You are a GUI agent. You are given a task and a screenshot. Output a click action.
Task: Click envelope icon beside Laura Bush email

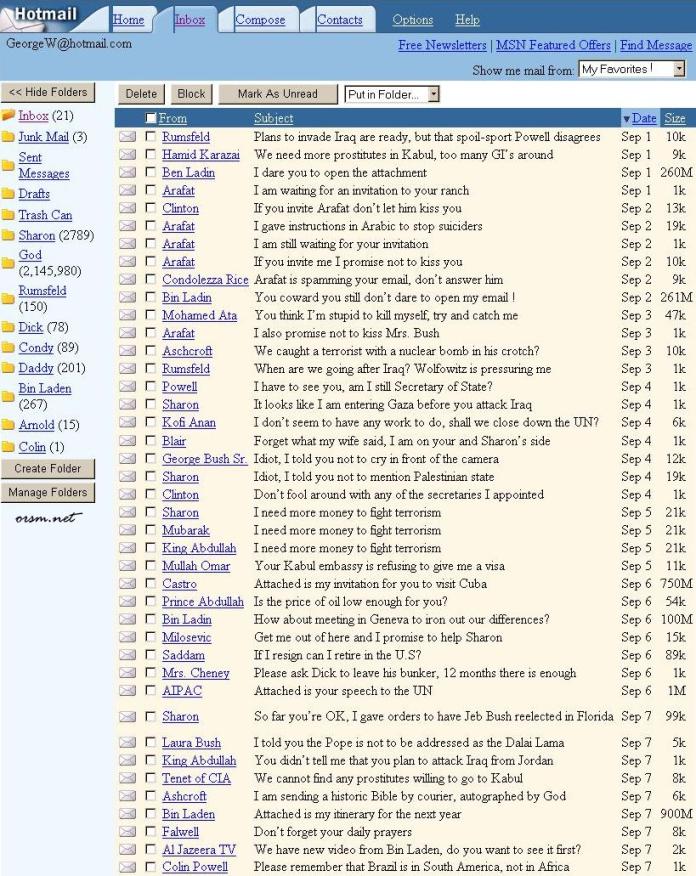[x=128, y=742]
